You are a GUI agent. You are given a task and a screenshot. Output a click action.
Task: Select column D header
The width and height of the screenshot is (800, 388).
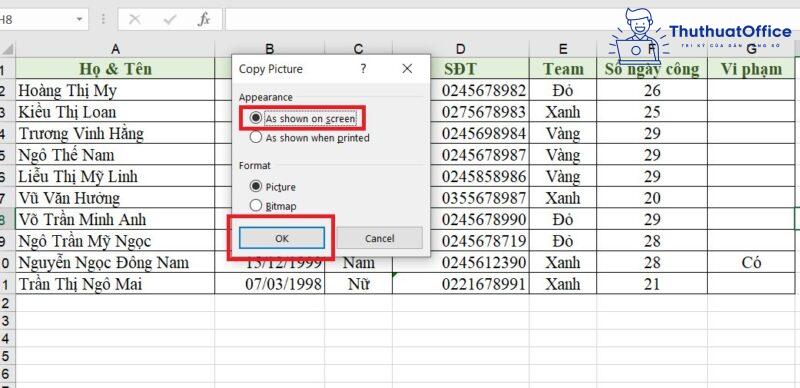coord(461,49)
